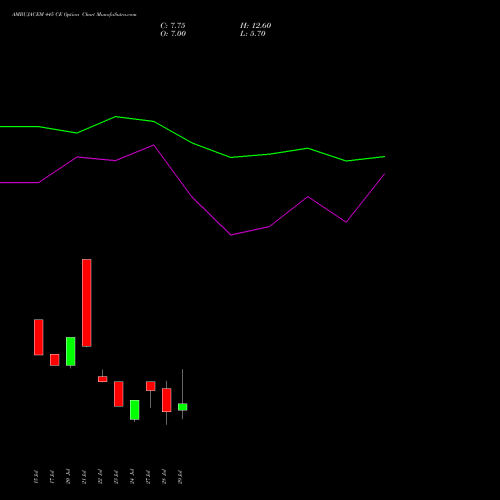
Task: Click the AMBUJACEM 445 CE Options chart title
Action: pyautogui.click(x=74, y=15)
